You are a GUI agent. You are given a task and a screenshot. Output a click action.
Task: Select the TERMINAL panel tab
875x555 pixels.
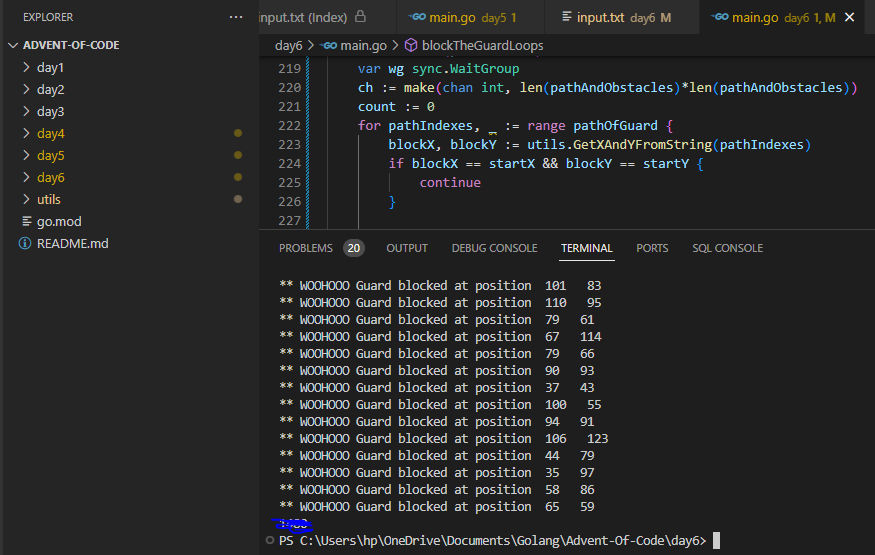[586, 248]
